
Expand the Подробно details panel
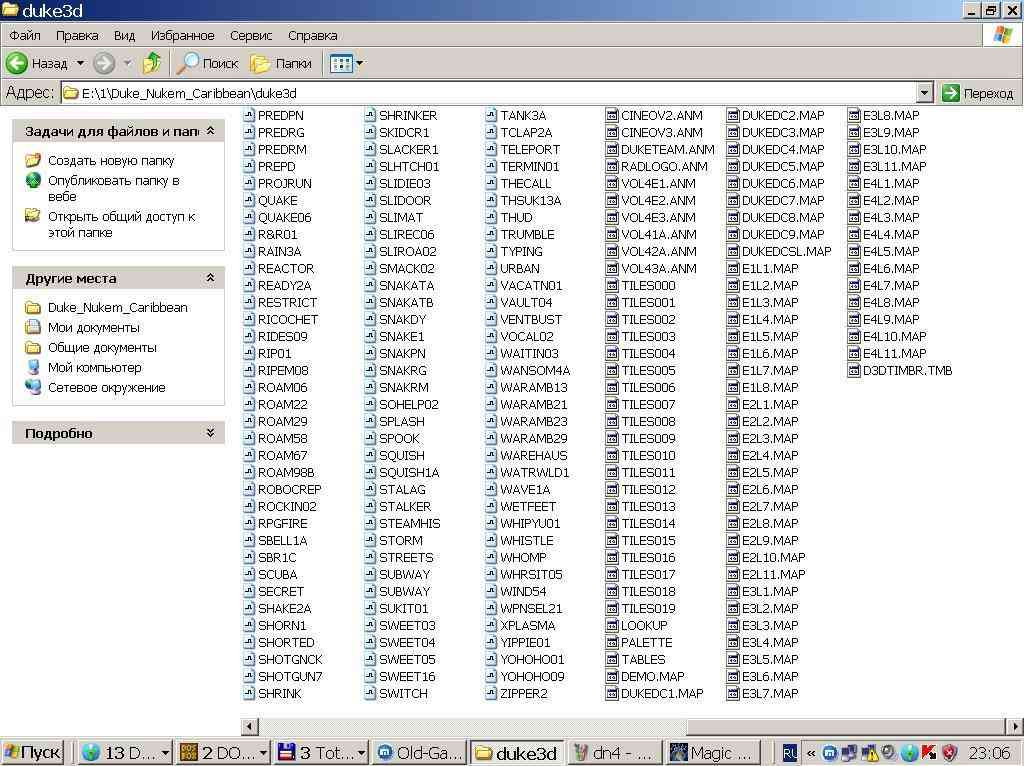pyautogui.click(x=210, y=433)
